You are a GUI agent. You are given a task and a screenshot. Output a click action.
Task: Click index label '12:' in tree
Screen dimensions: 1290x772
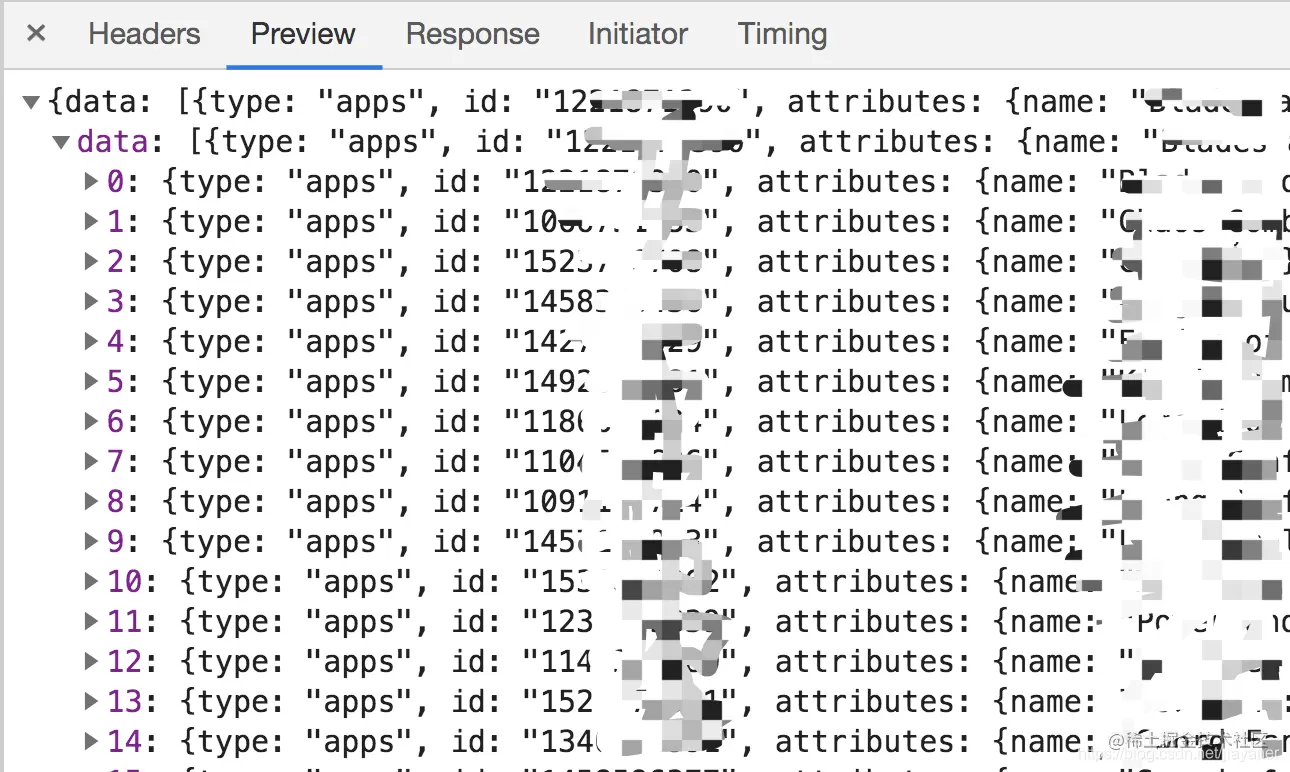point(133,662)
